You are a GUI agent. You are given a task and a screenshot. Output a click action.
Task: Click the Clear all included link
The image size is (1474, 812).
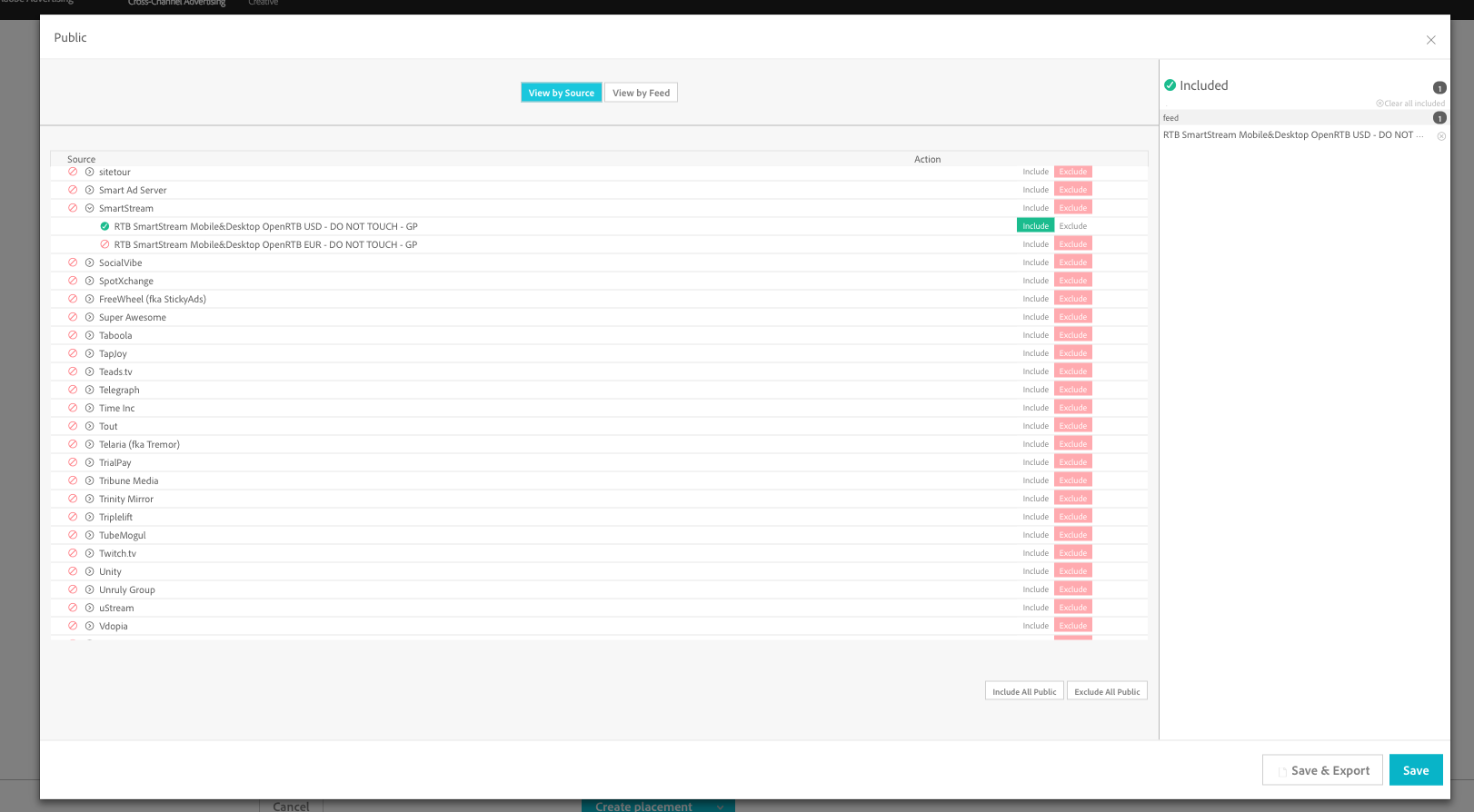(1410, 104)
